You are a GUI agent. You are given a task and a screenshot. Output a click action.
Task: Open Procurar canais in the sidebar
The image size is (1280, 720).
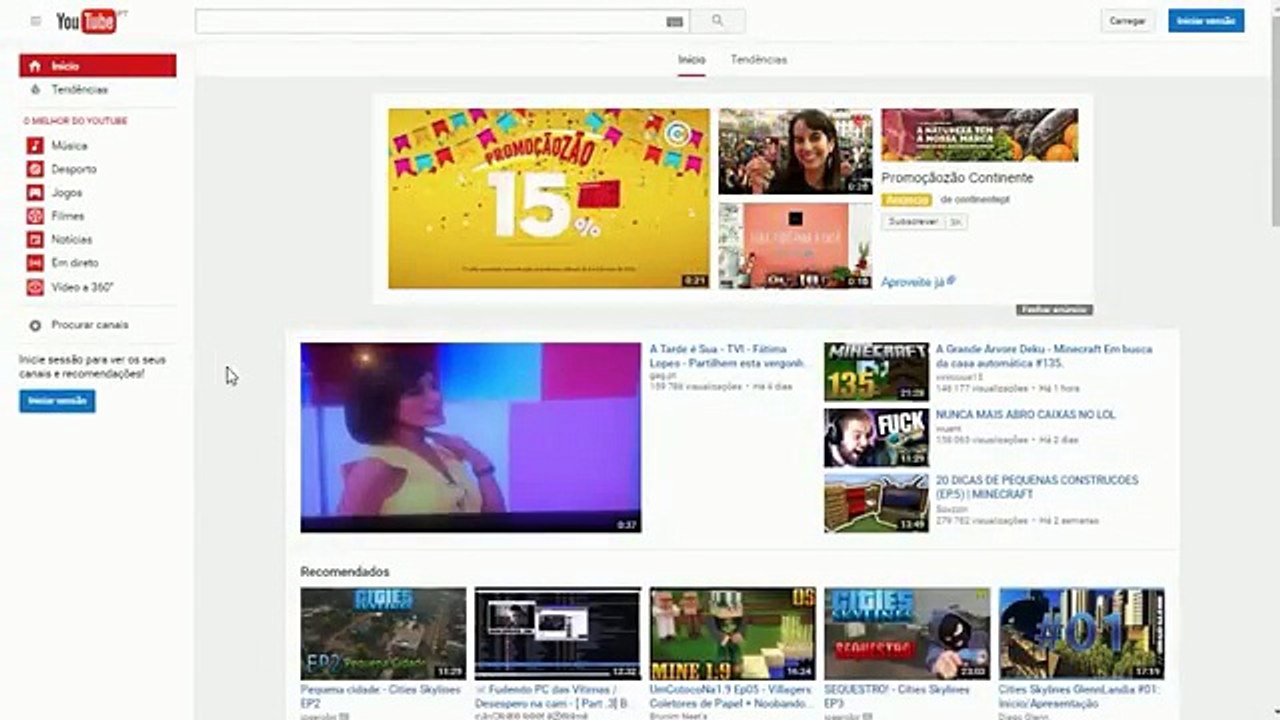point(90,325)
